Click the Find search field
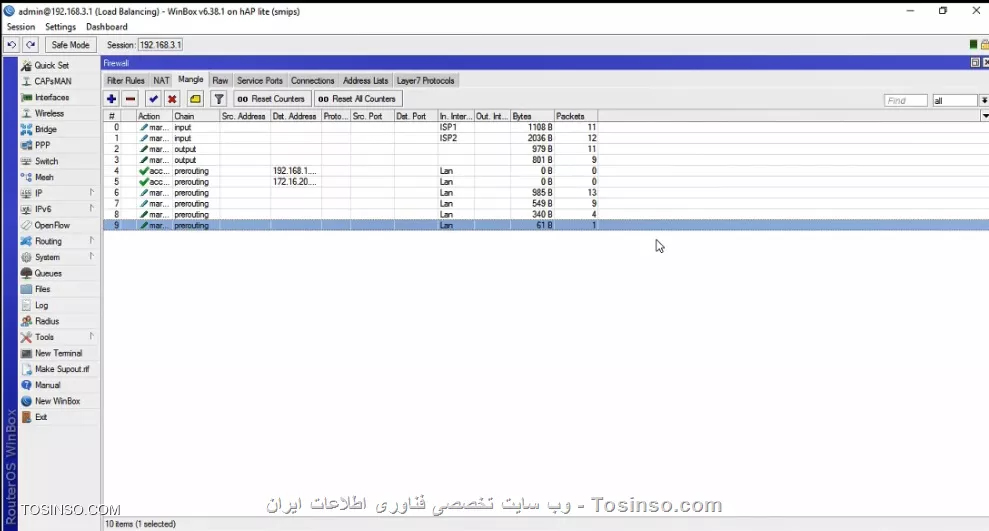This screenshot has width=989, height=531. tap(905, 101)
